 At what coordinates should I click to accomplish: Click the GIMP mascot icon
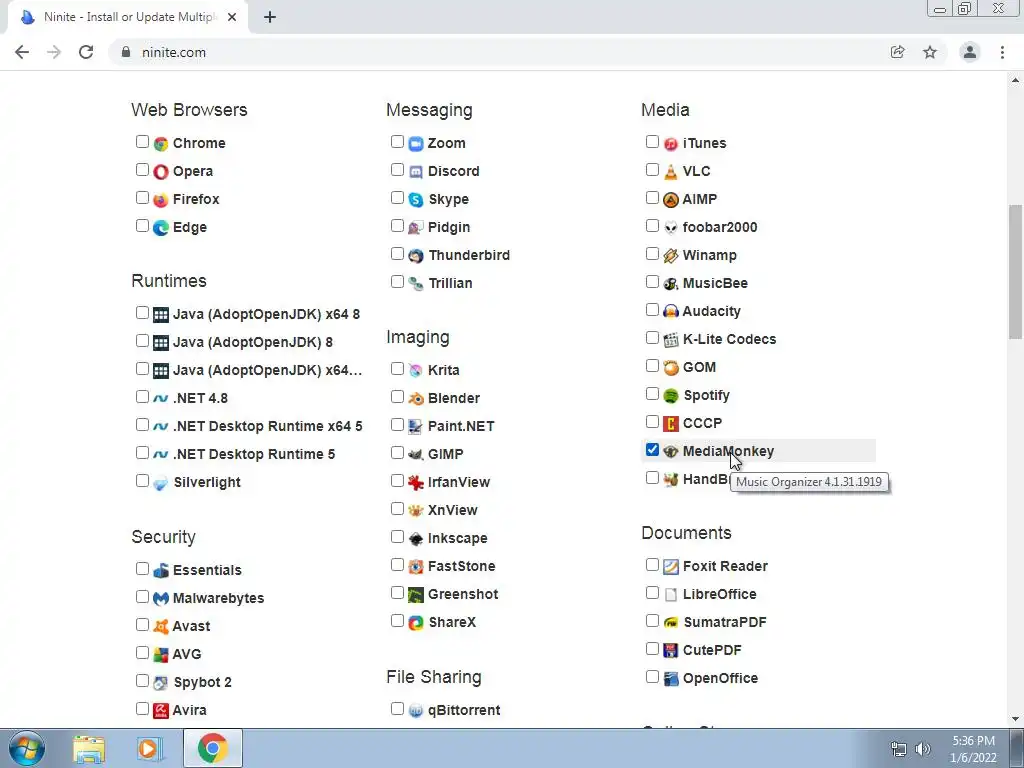pyautogui.click(x=416, y=455)
